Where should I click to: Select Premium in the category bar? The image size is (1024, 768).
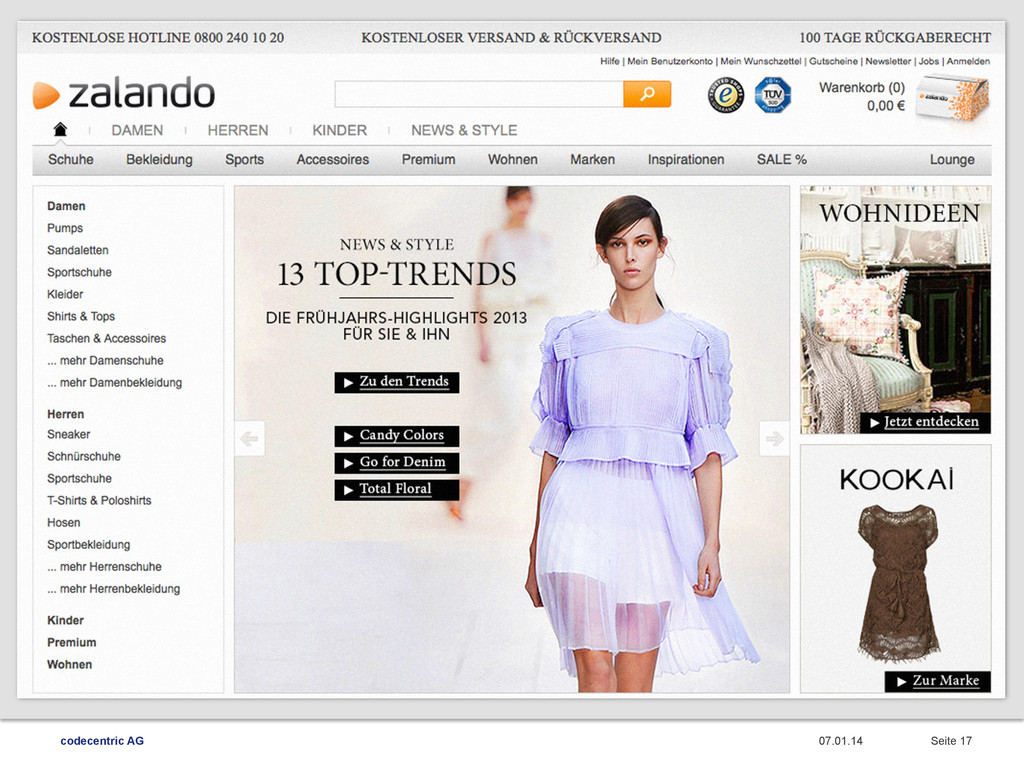coord(428,159)
